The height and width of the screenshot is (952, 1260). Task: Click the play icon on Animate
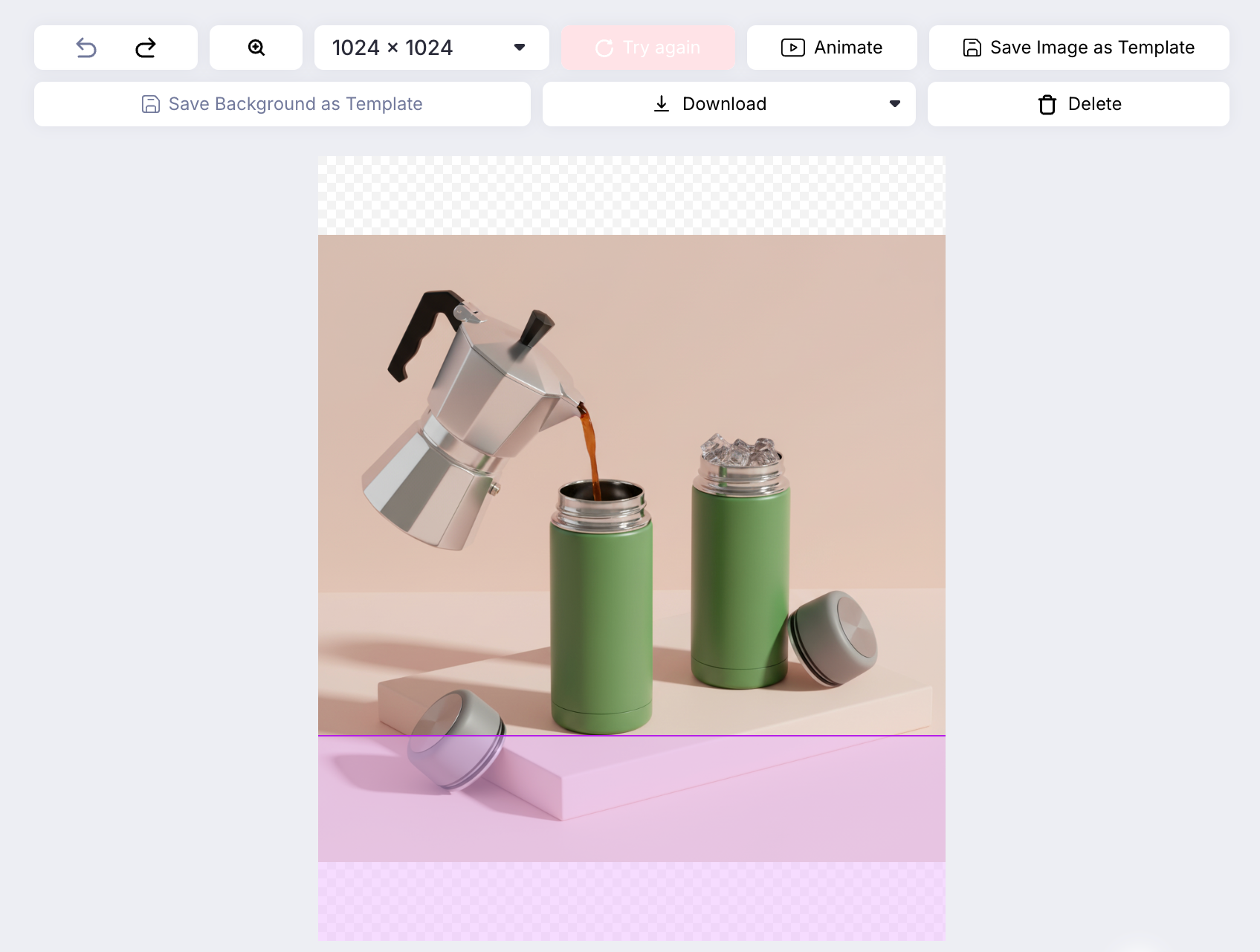[x=792, y=48]
